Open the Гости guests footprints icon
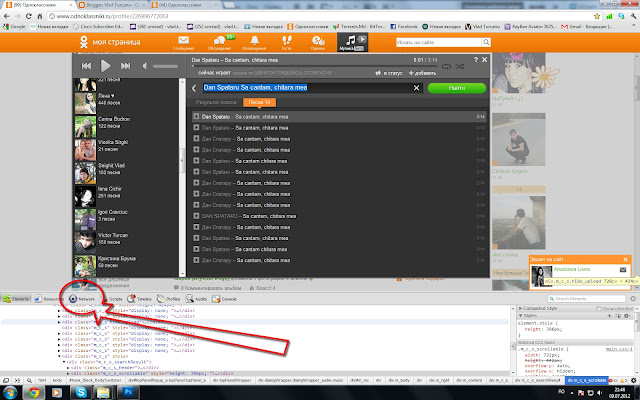The width and height of the screenshot is (640, 400). point(287,42)
